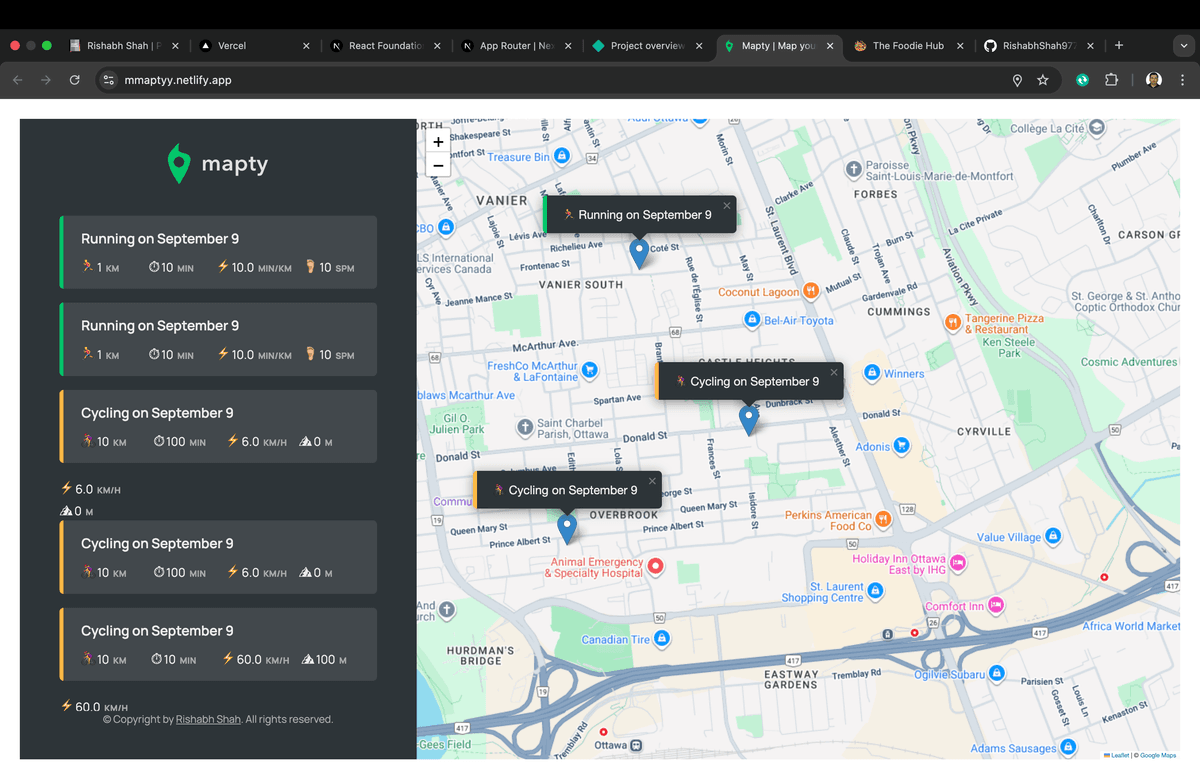Open the browser extensions puzzle icon
This screenshot has width=1200, height=779.
[1111, 80]
